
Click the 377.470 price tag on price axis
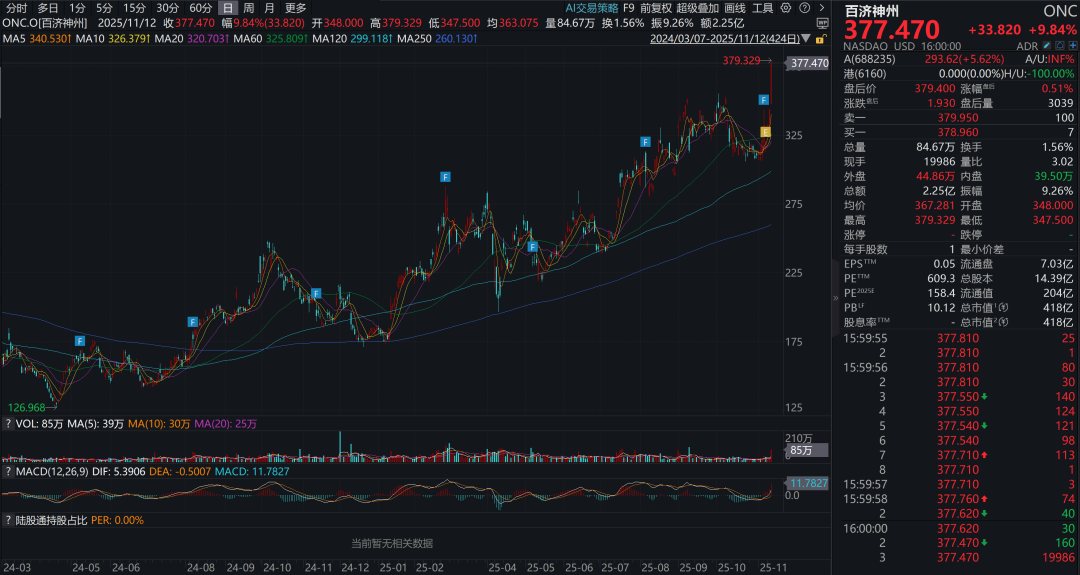(x=809, y=63)
